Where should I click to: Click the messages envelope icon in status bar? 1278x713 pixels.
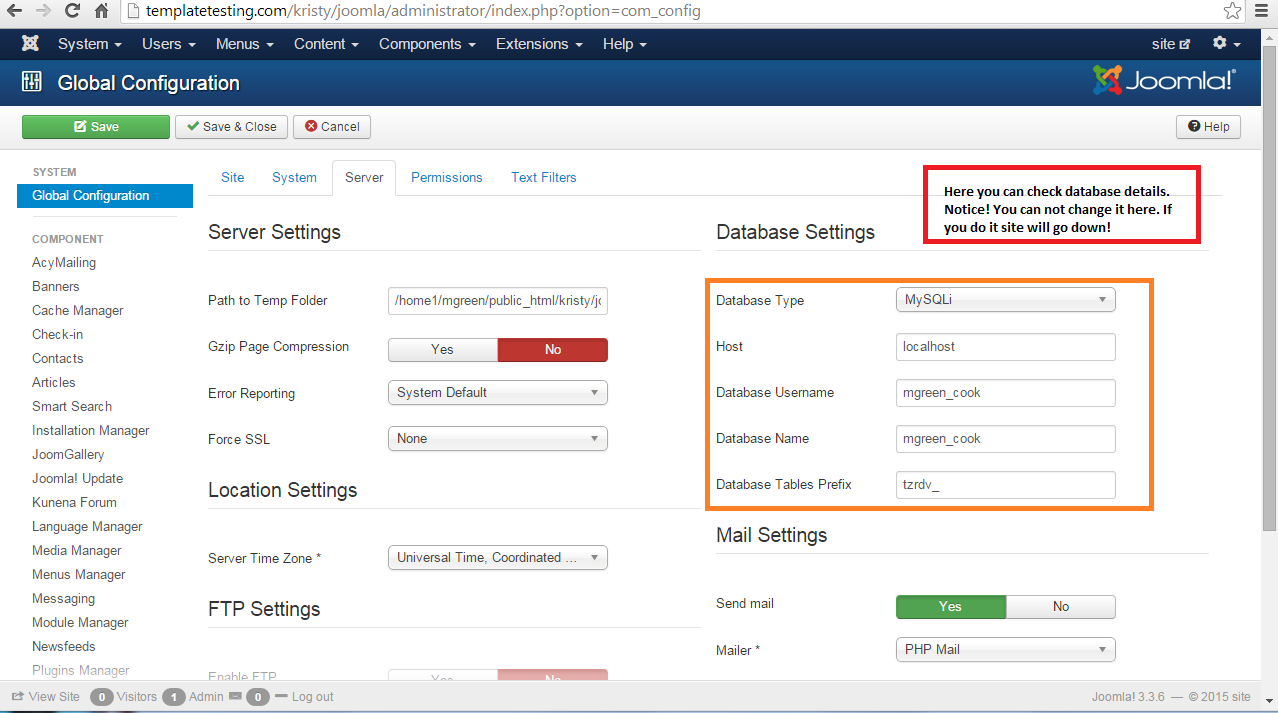point(235,696)
